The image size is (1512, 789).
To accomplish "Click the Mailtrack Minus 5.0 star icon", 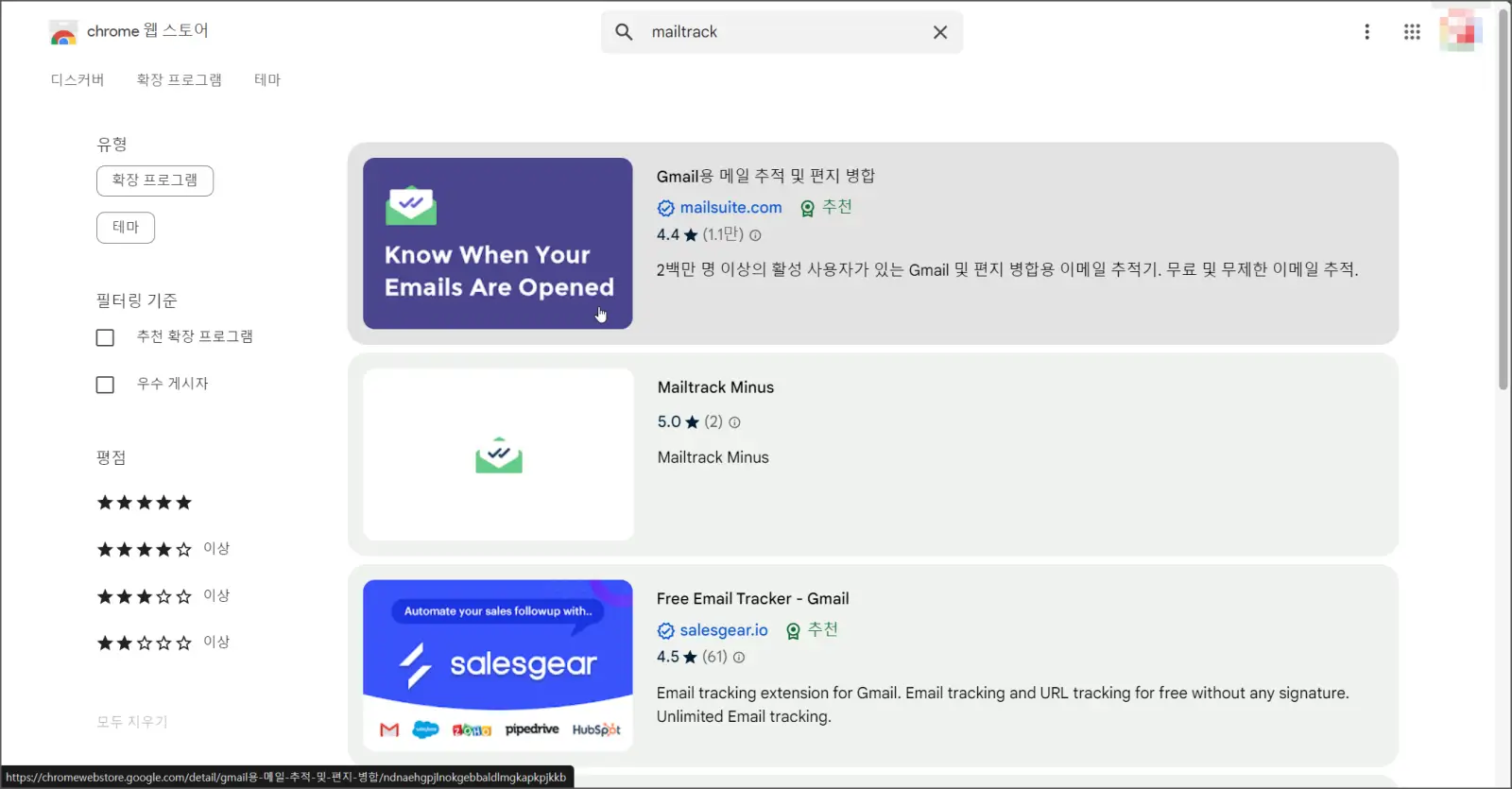I will pos(692,422).
